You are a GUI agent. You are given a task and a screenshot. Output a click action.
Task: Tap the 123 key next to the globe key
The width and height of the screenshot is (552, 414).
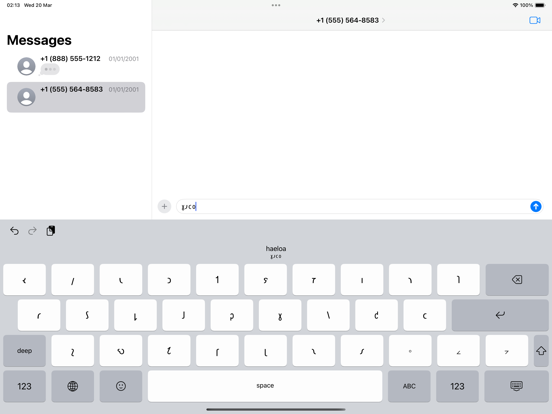(24, 386)
